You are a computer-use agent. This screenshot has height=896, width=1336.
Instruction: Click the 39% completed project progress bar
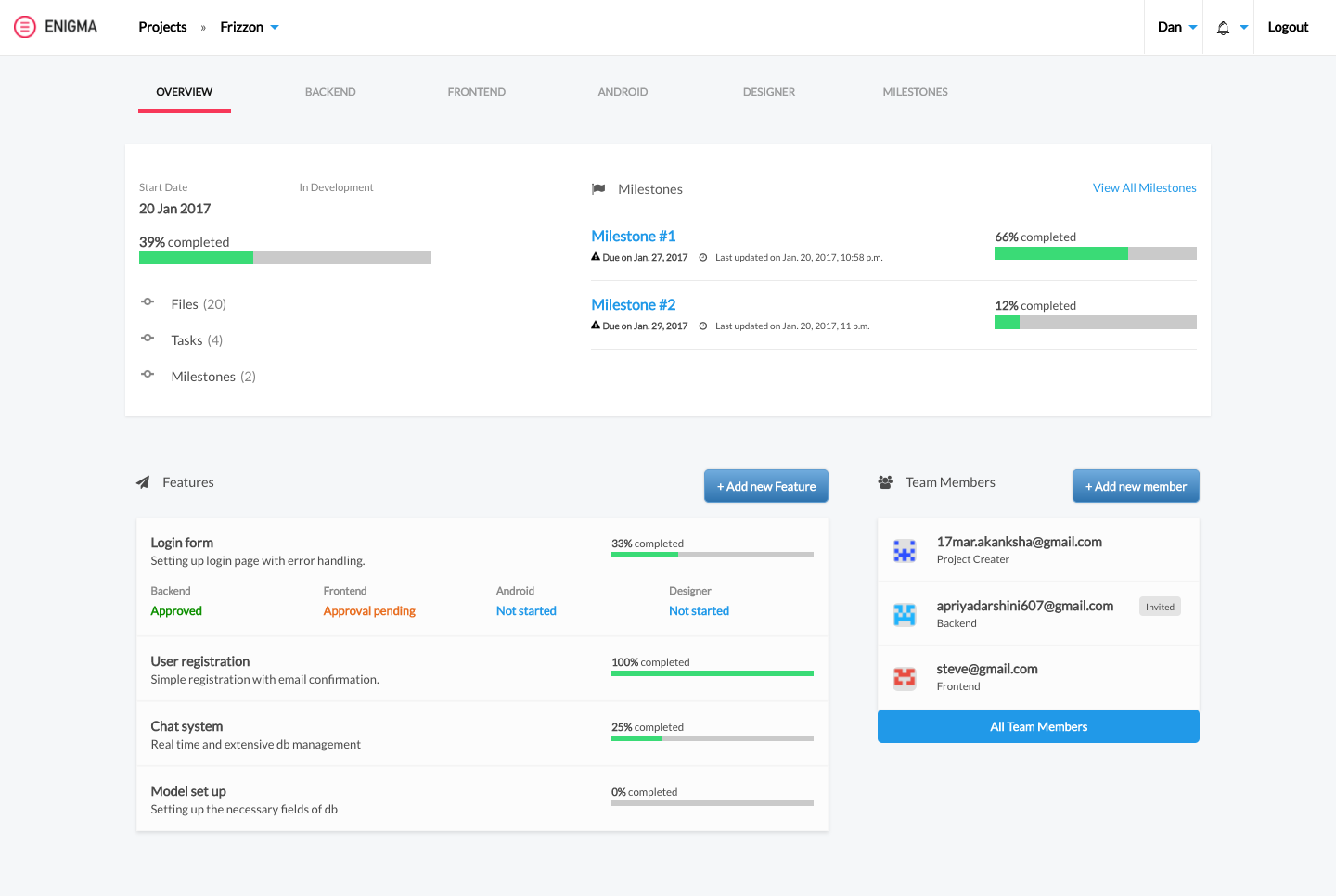(x=285, y=259)
